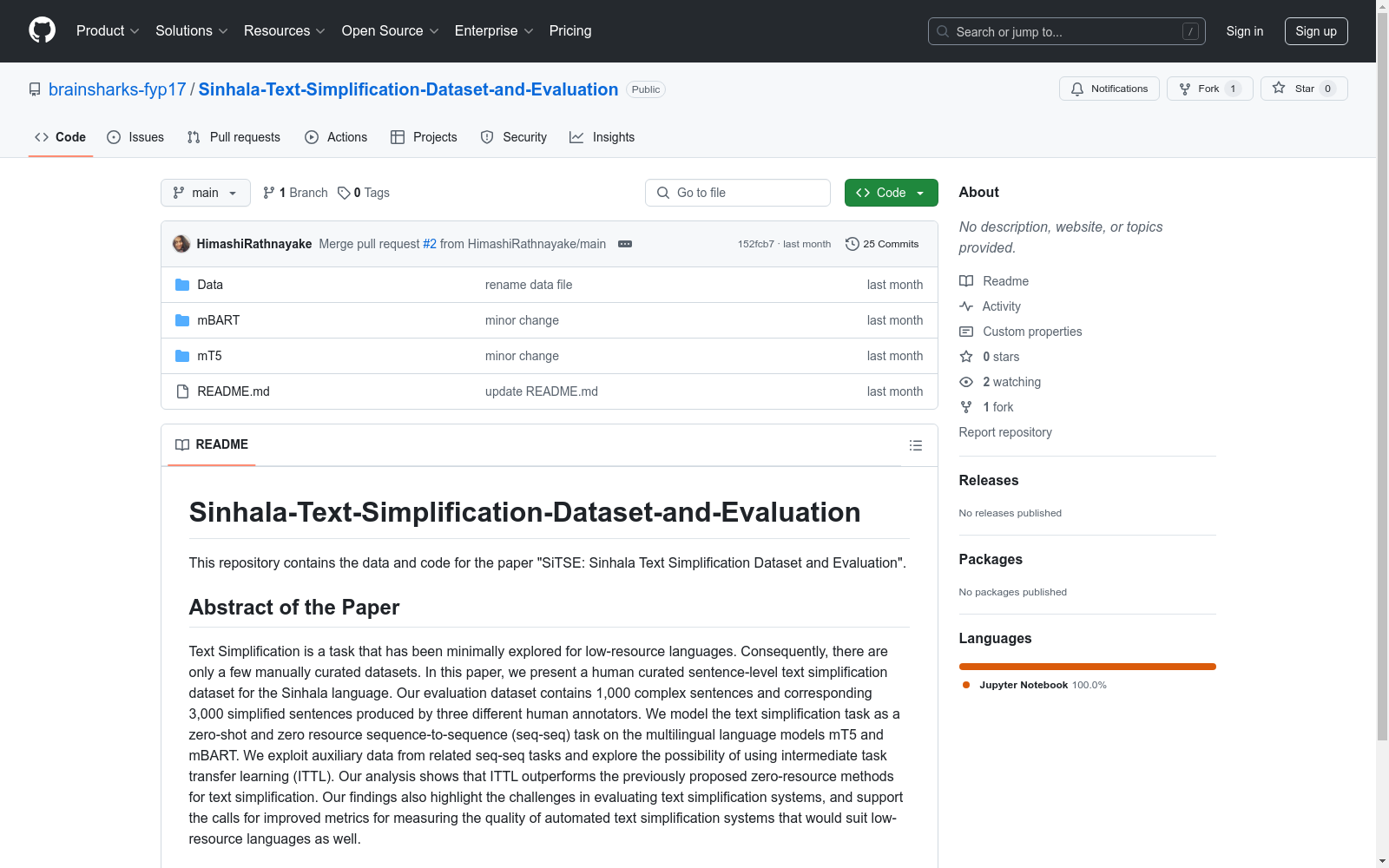Focus the Search or jump to field
This screenshot has width=1389, height=868.
tap(1067, 31)
